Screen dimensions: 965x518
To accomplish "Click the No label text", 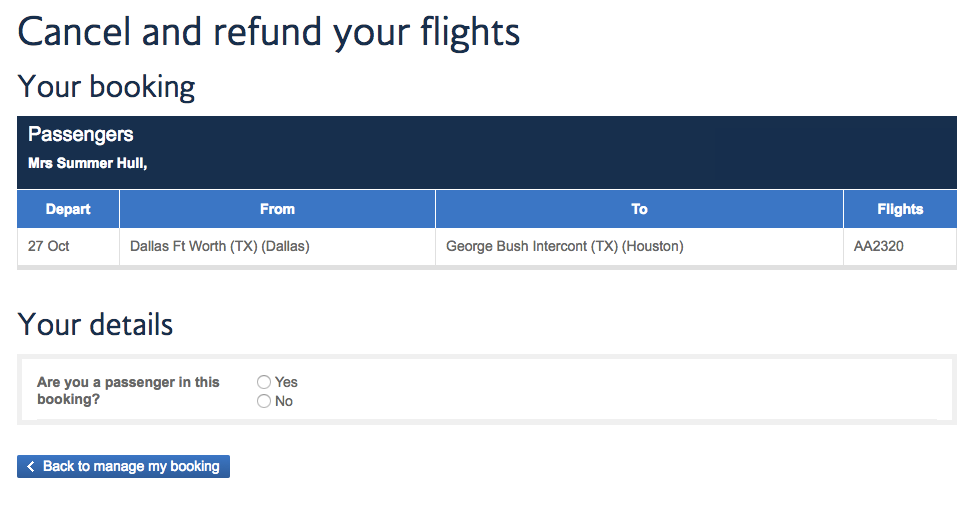I will pos(284,401).
